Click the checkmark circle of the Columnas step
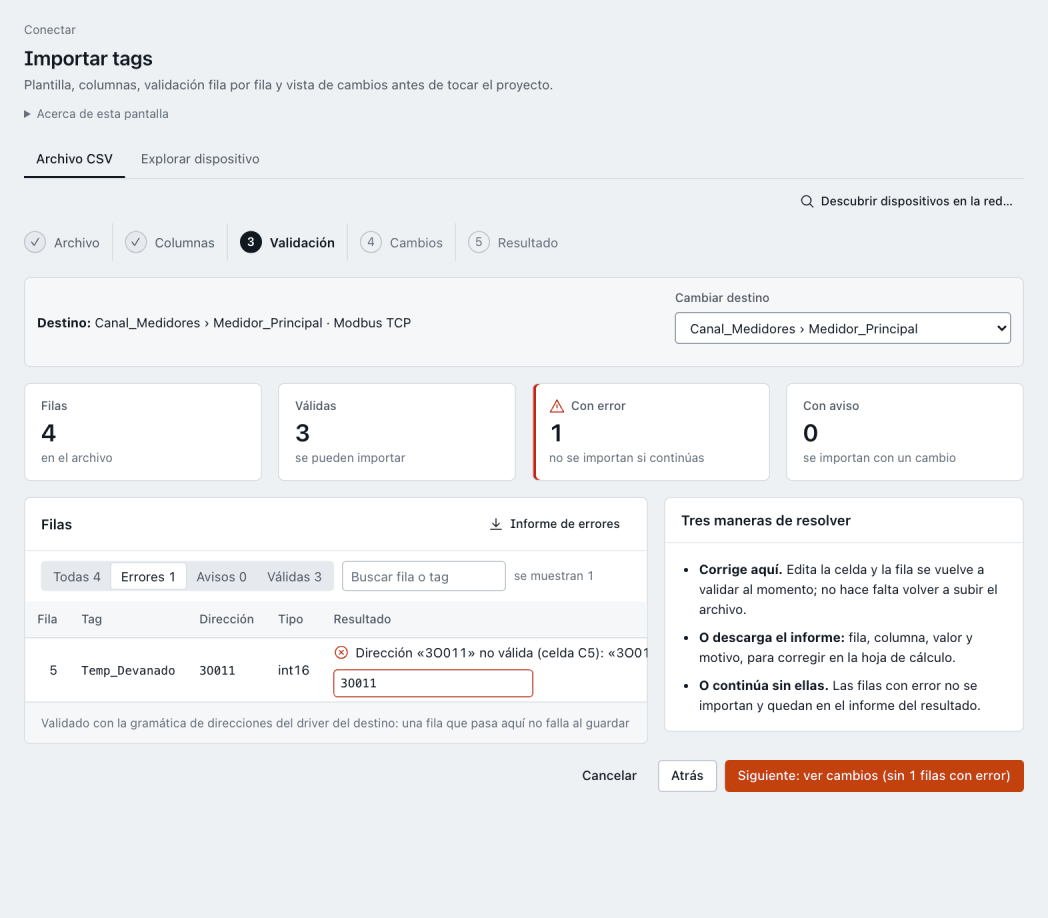 136,242
